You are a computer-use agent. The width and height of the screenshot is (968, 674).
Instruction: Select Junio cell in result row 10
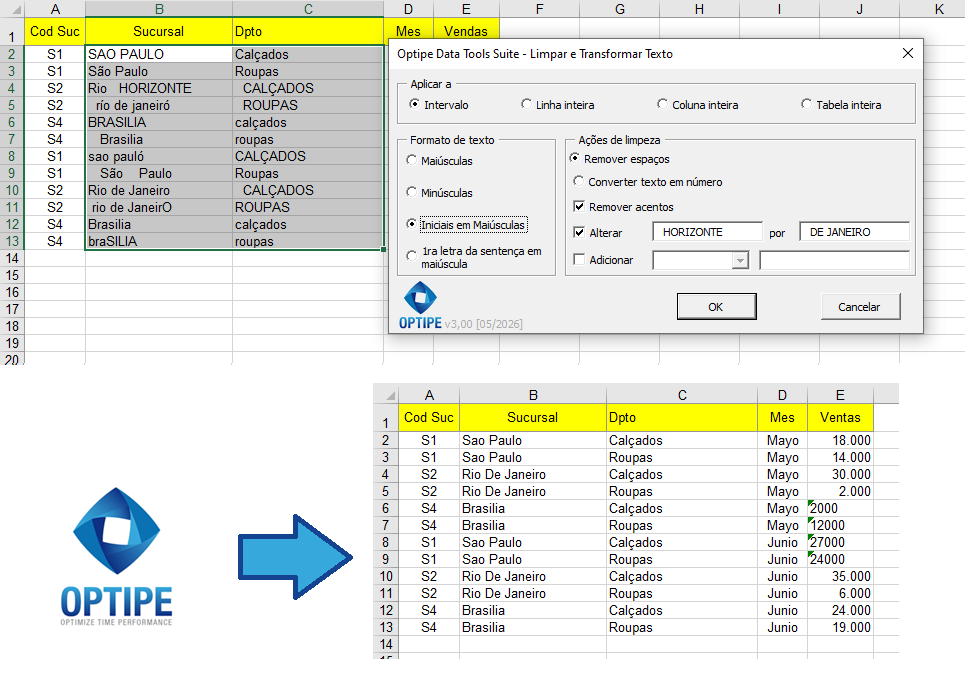coord(782,576)
